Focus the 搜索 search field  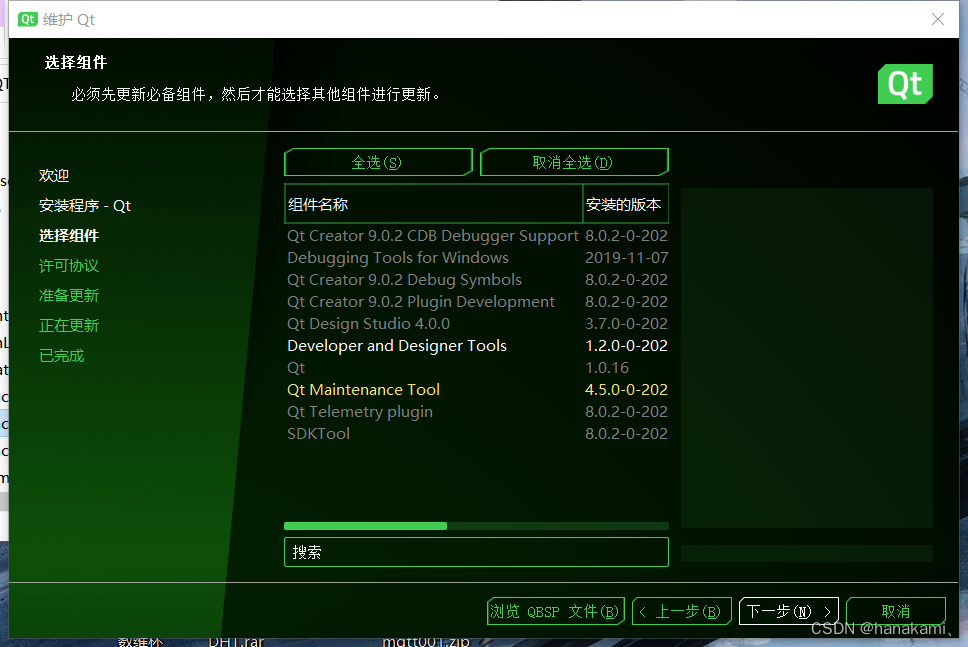pyautogui.click(x=476, y=552)
